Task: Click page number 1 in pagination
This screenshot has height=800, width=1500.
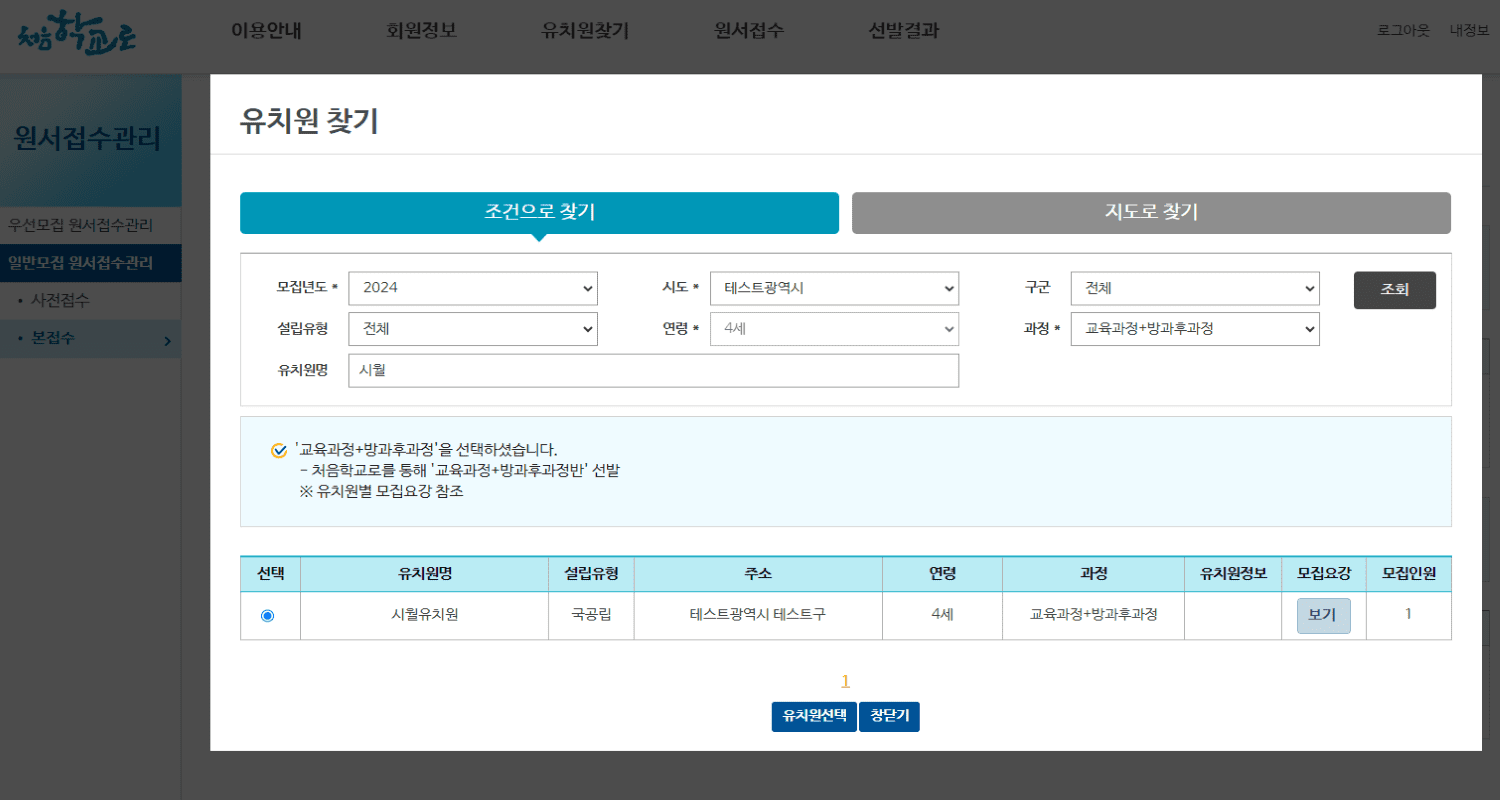Action: (845, 681)
